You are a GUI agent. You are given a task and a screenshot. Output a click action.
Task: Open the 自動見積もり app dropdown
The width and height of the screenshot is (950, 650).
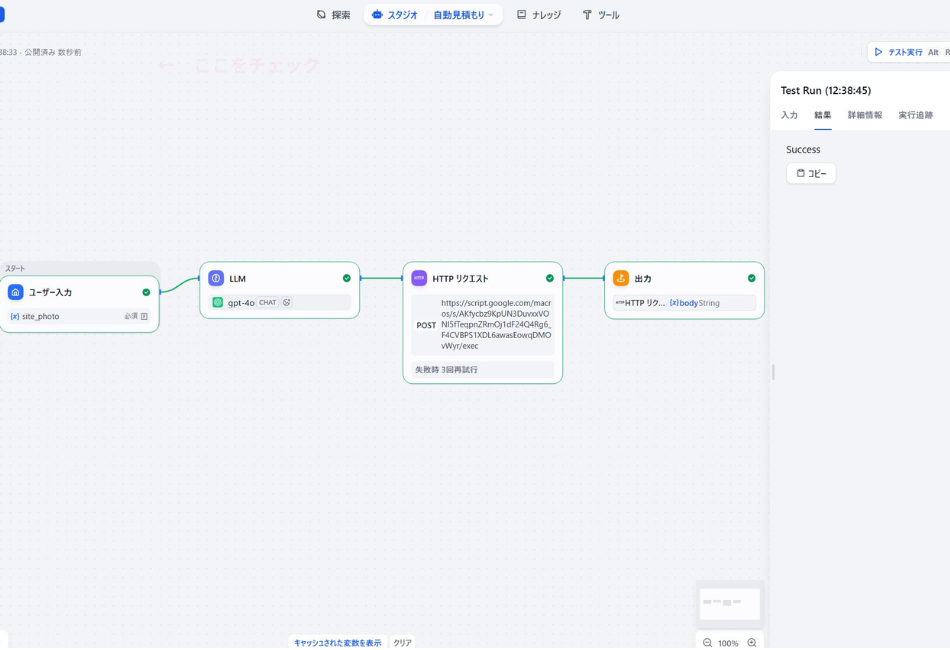coord(463,15)
